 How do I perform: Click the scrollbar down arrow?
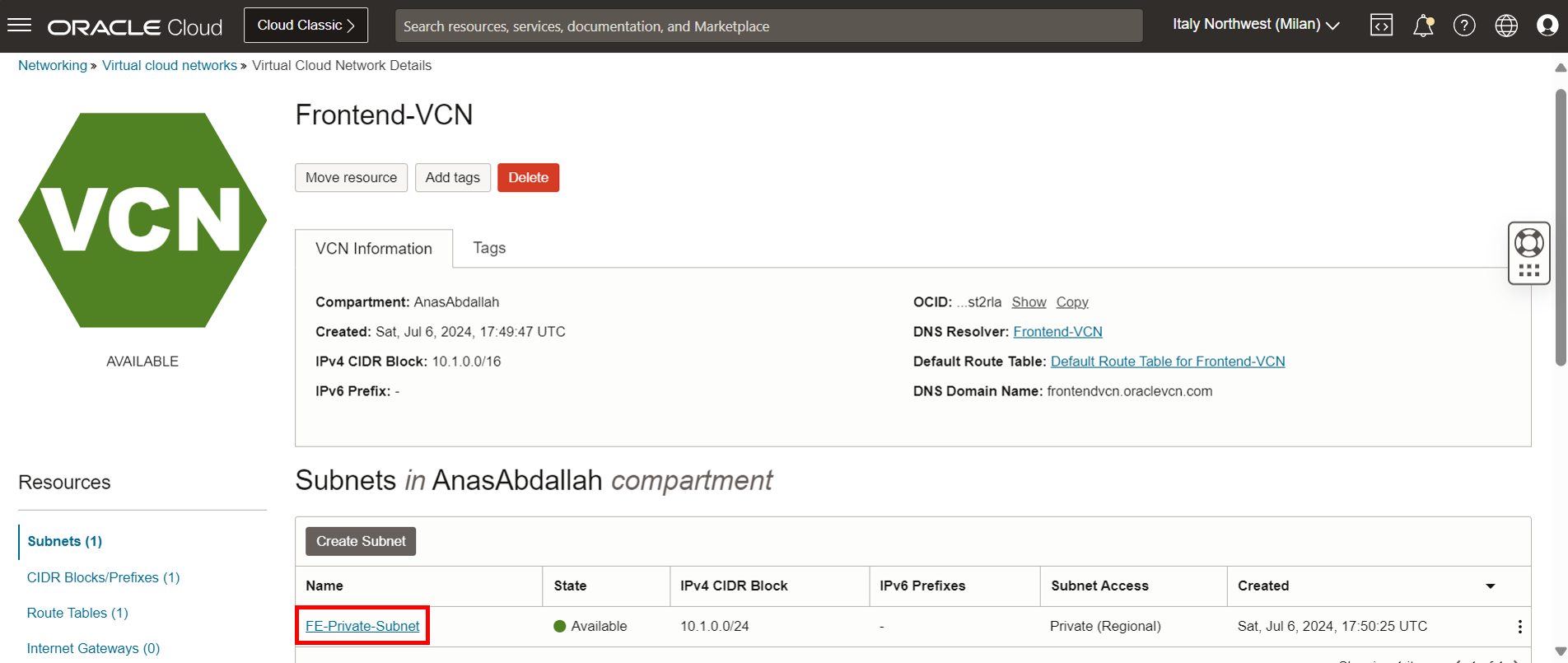click(1561, 651)
